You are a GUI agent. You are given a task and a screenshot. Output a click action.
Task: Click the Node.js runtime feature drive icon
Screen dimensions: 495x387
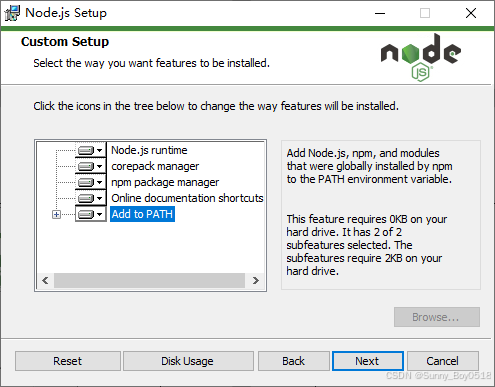[x=86, y=150]
